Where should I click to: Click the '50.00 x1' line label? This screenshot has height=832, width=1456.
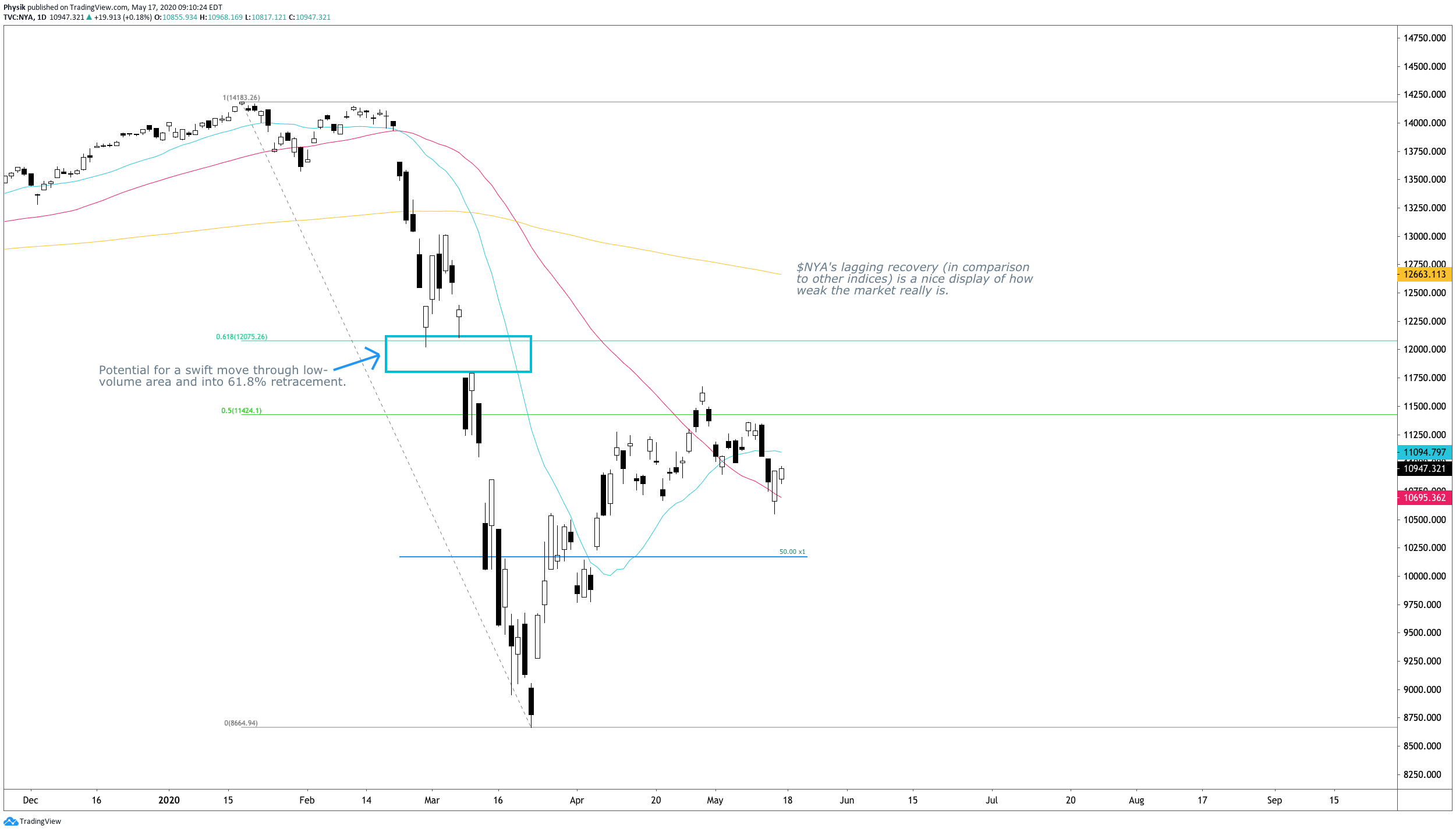(792, 552)
